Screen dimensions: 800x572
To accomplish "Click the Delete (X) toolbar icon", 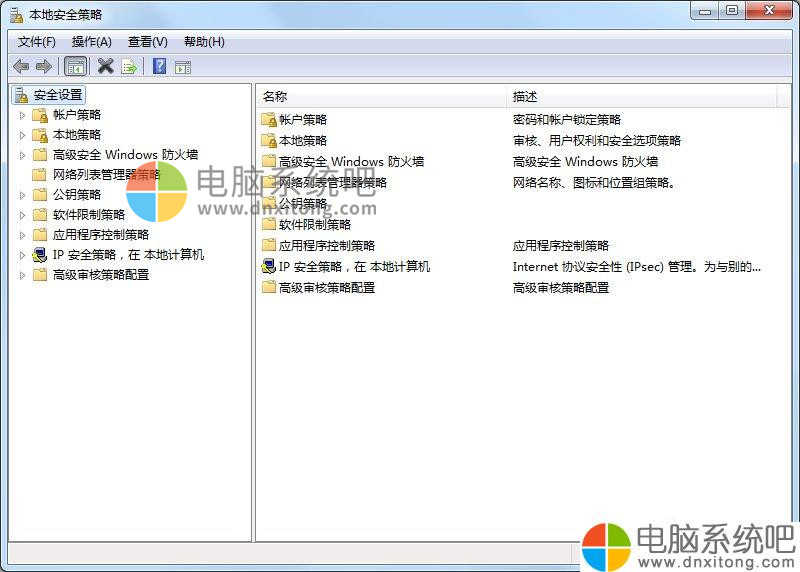I will tap(105, 66).
